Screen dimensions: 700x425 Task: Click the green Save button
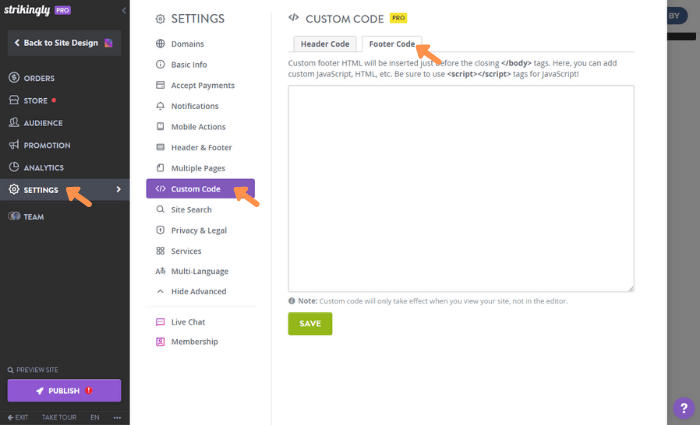[x=310, y=323]
